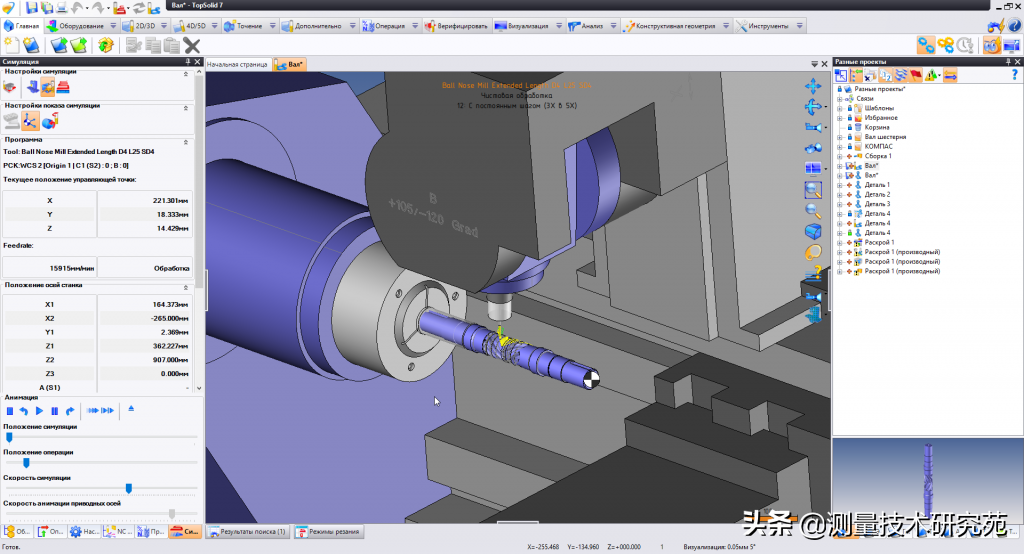Click the Paste clipboard toolbar icon
The image size is (1024, 554).
172,46
